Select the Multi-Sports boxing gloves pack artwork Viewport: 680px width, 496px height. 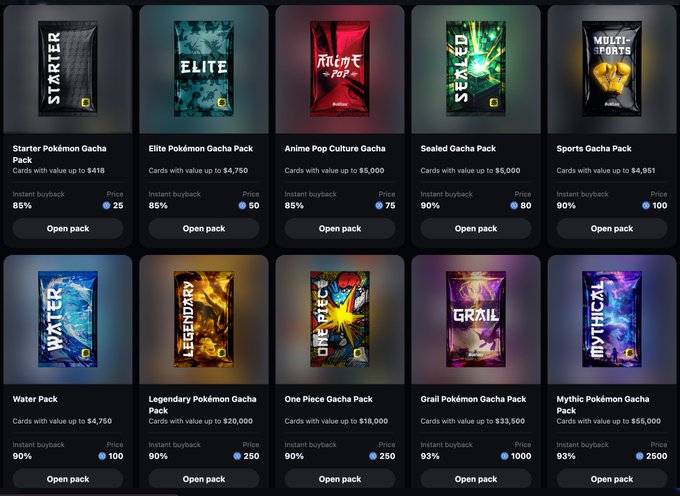click(x=611, y=69)
